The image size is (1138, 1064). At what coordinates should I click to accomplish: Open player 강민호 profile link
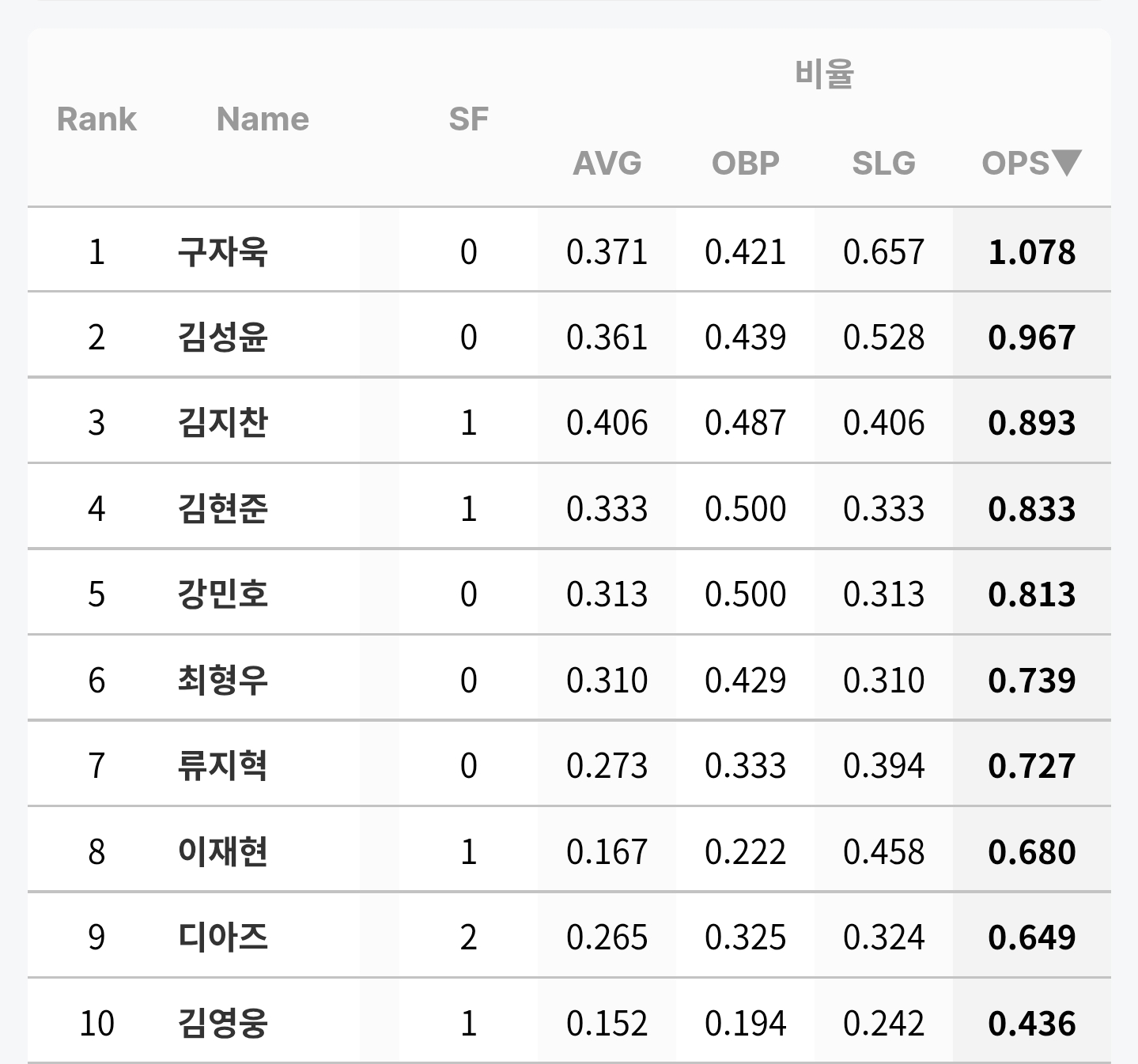click(x=223, y=594)
